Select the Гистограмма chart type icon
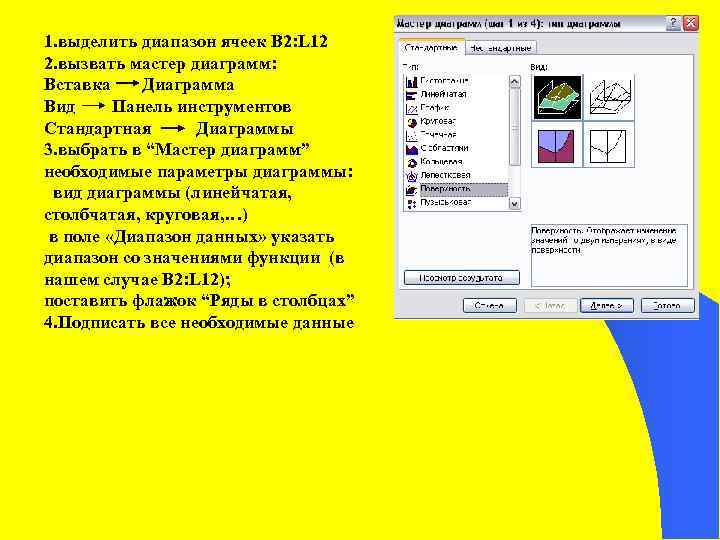This screenshot has height=540, width=720. [x=412, y=81]
